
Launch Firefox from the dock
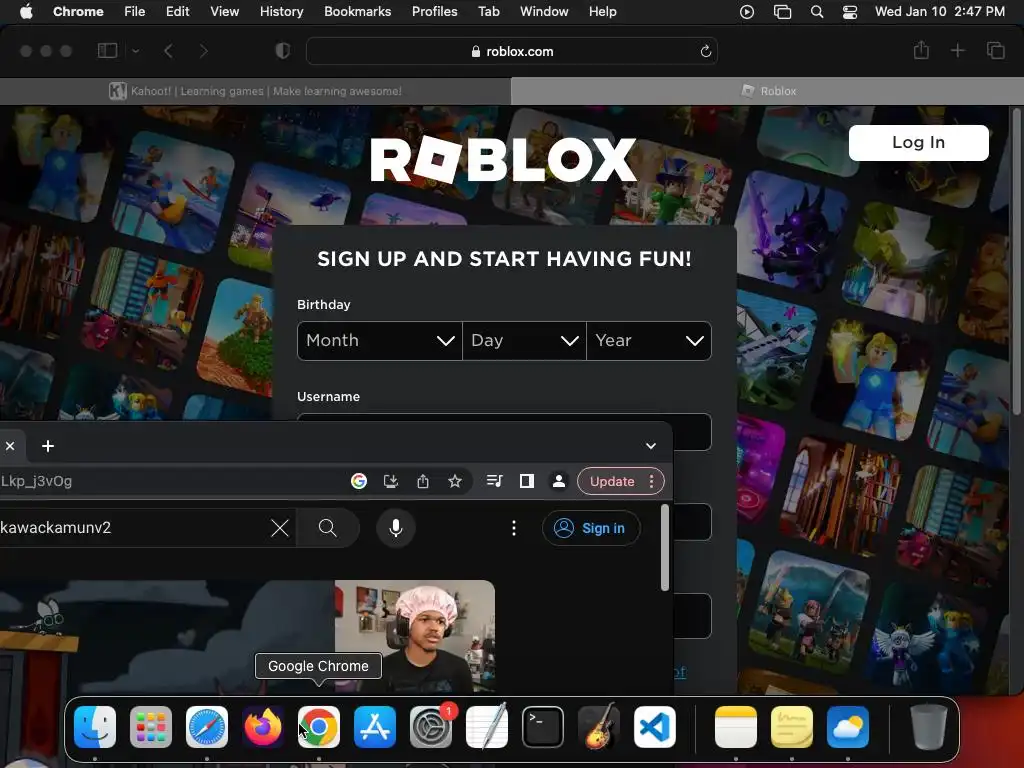(x=263, y=726)
